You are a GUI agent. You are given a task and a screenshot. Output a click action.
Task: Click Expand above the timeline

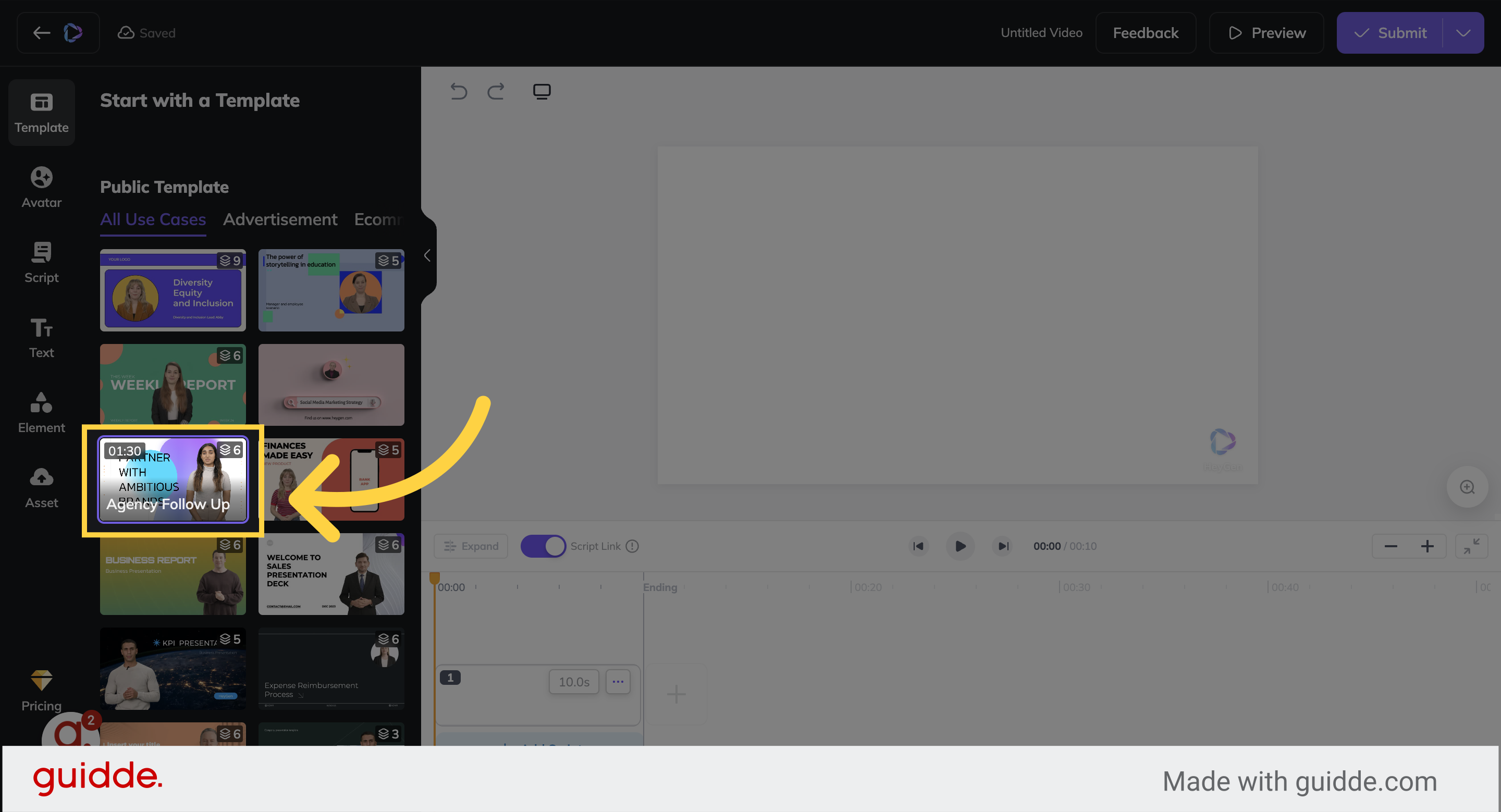point(471,546)
